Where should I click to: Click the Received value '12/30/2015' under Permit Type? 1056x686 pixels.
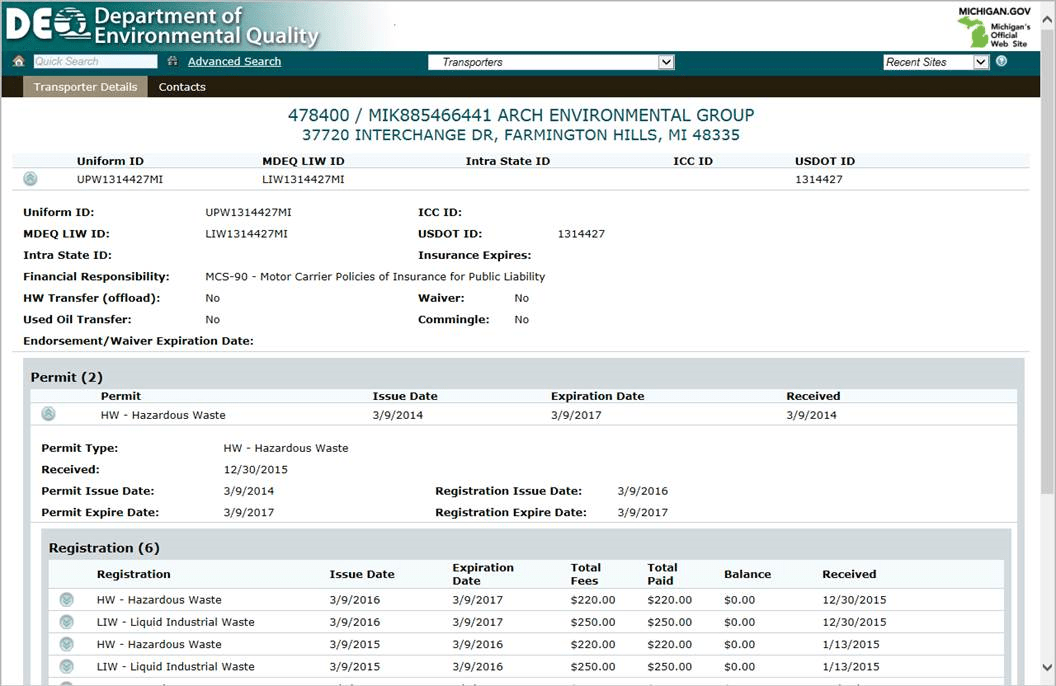255,470
